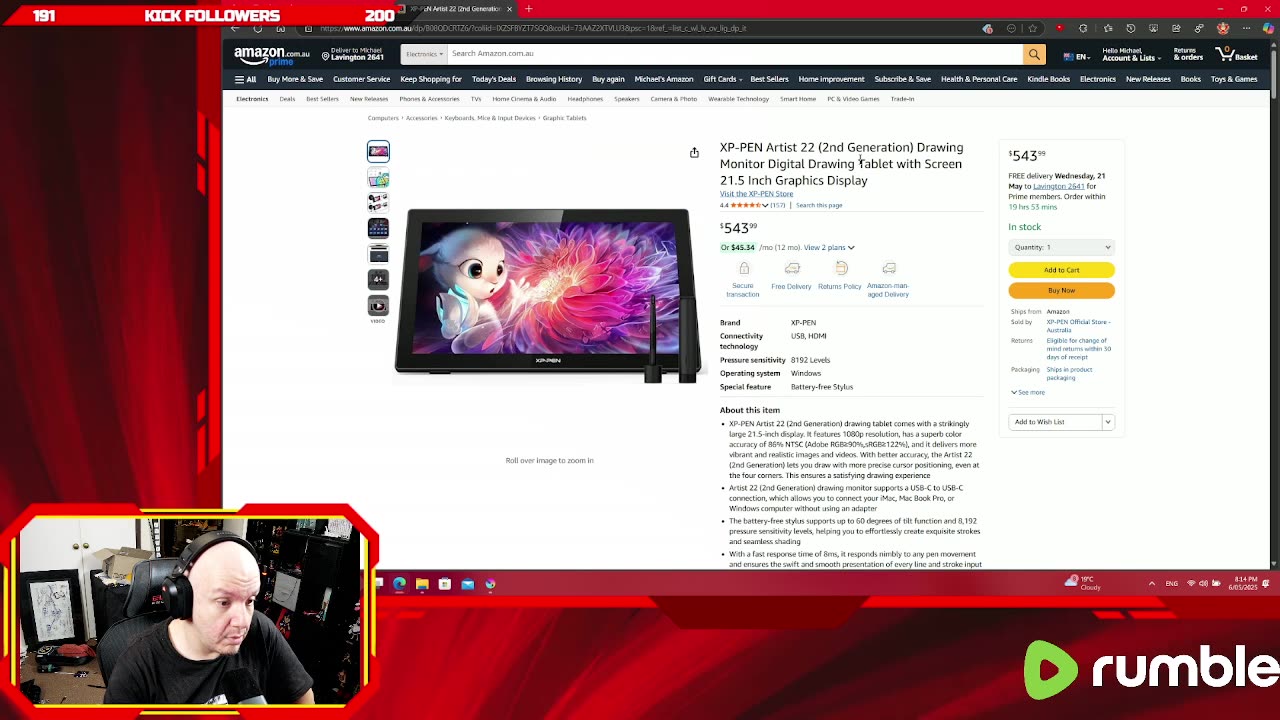Click the delivery location pin for Lavington 2641
This screenshot has width=1280, height=720.
click(x=325, y=54)
